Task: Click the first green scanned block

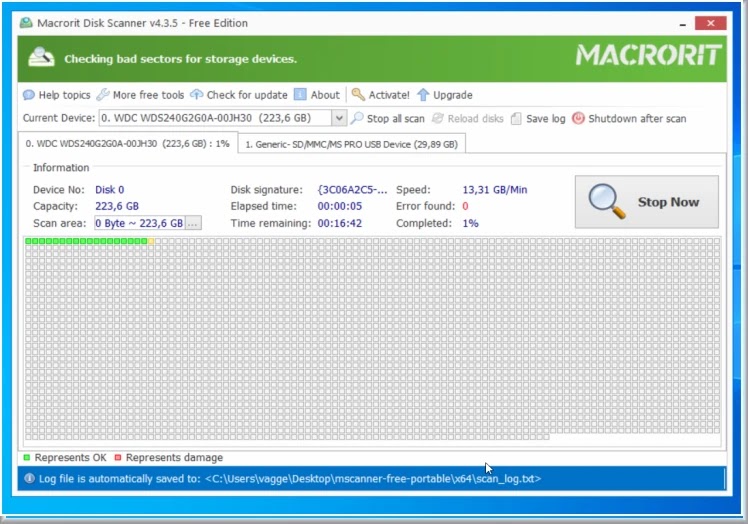Action: coord(28,241)
